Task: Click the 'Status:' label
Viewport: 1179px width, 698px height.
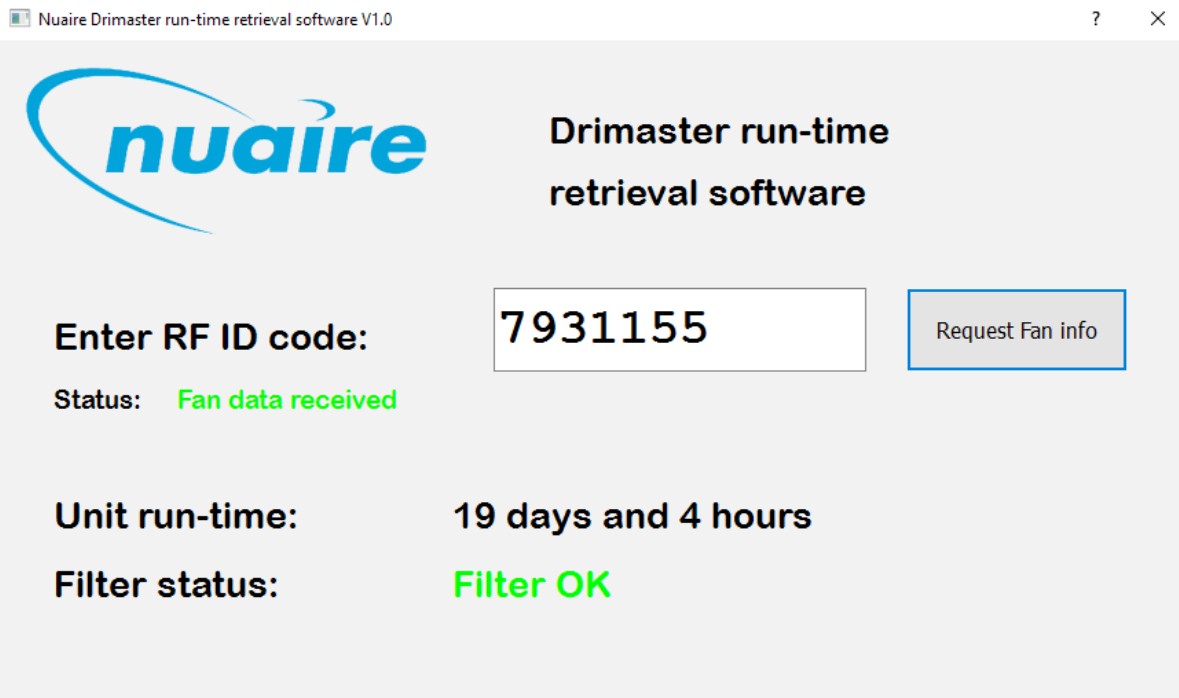Action: tap(97, 399)
